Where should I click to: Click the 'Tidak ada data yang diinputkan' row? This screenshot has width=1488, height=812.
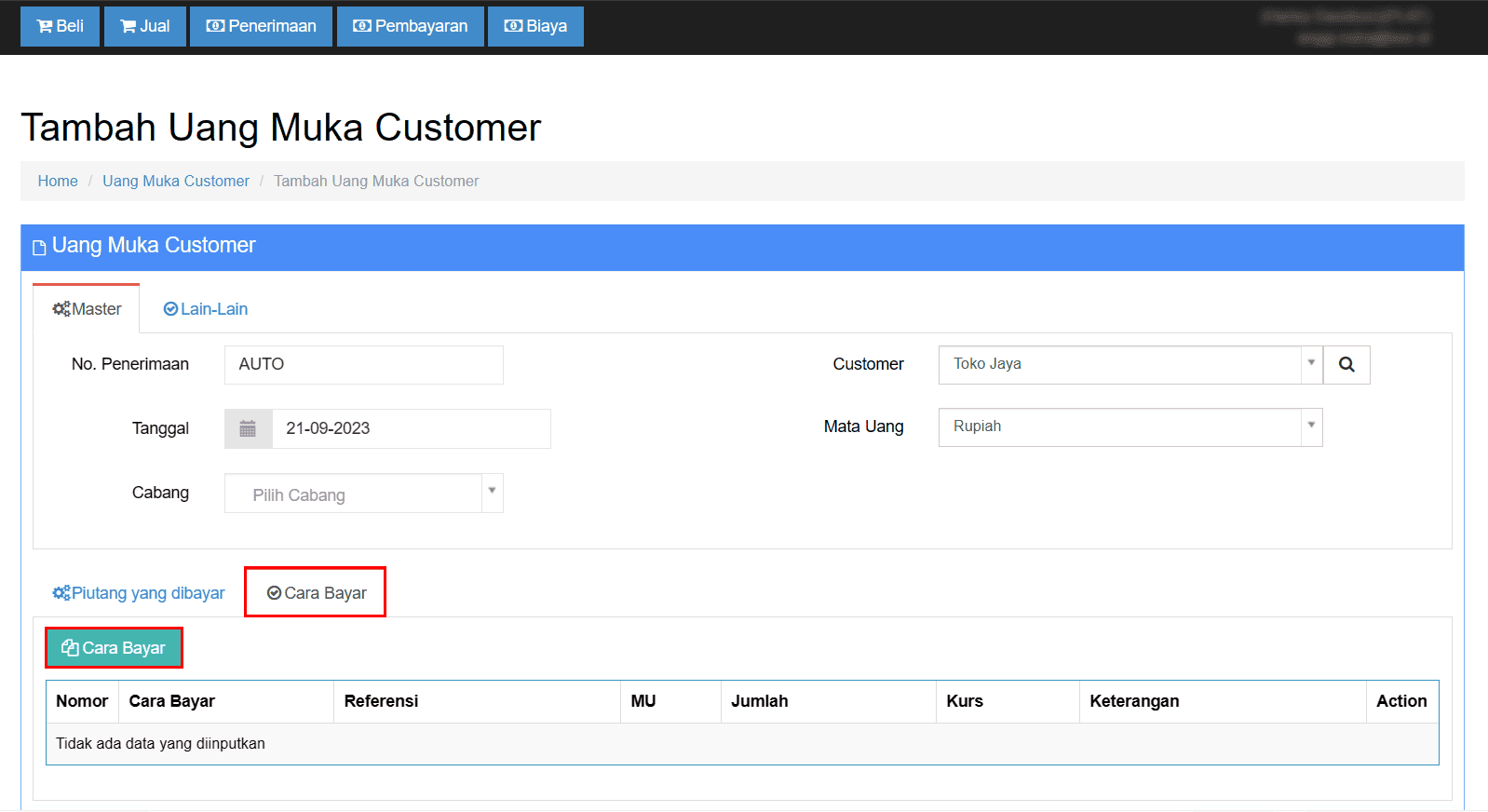742,744
